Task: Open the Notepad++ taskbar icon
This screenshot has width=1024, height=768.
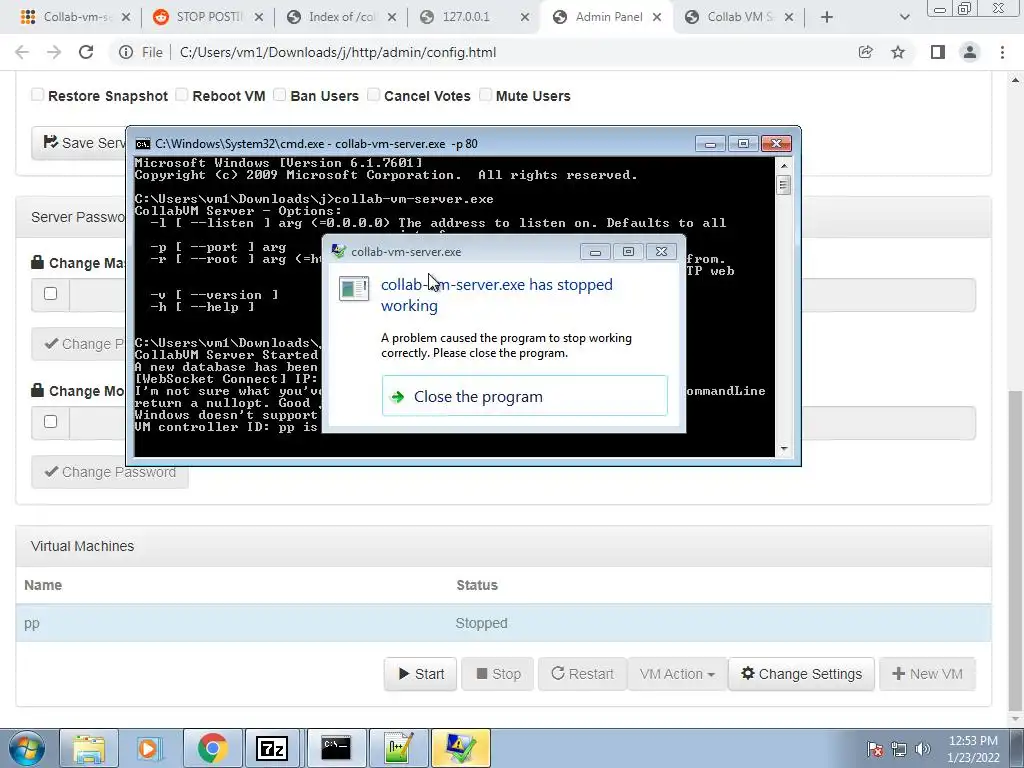Action: (398, 748)
